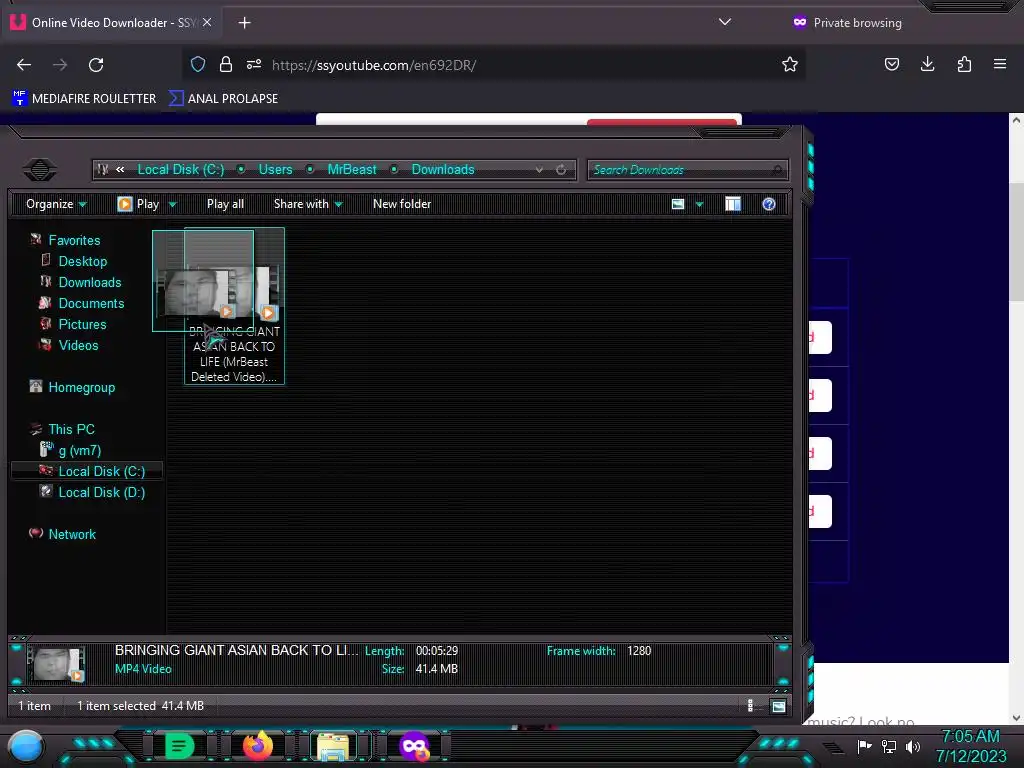
Task: Open Firefox extensions menu
Action: (964, 64)
